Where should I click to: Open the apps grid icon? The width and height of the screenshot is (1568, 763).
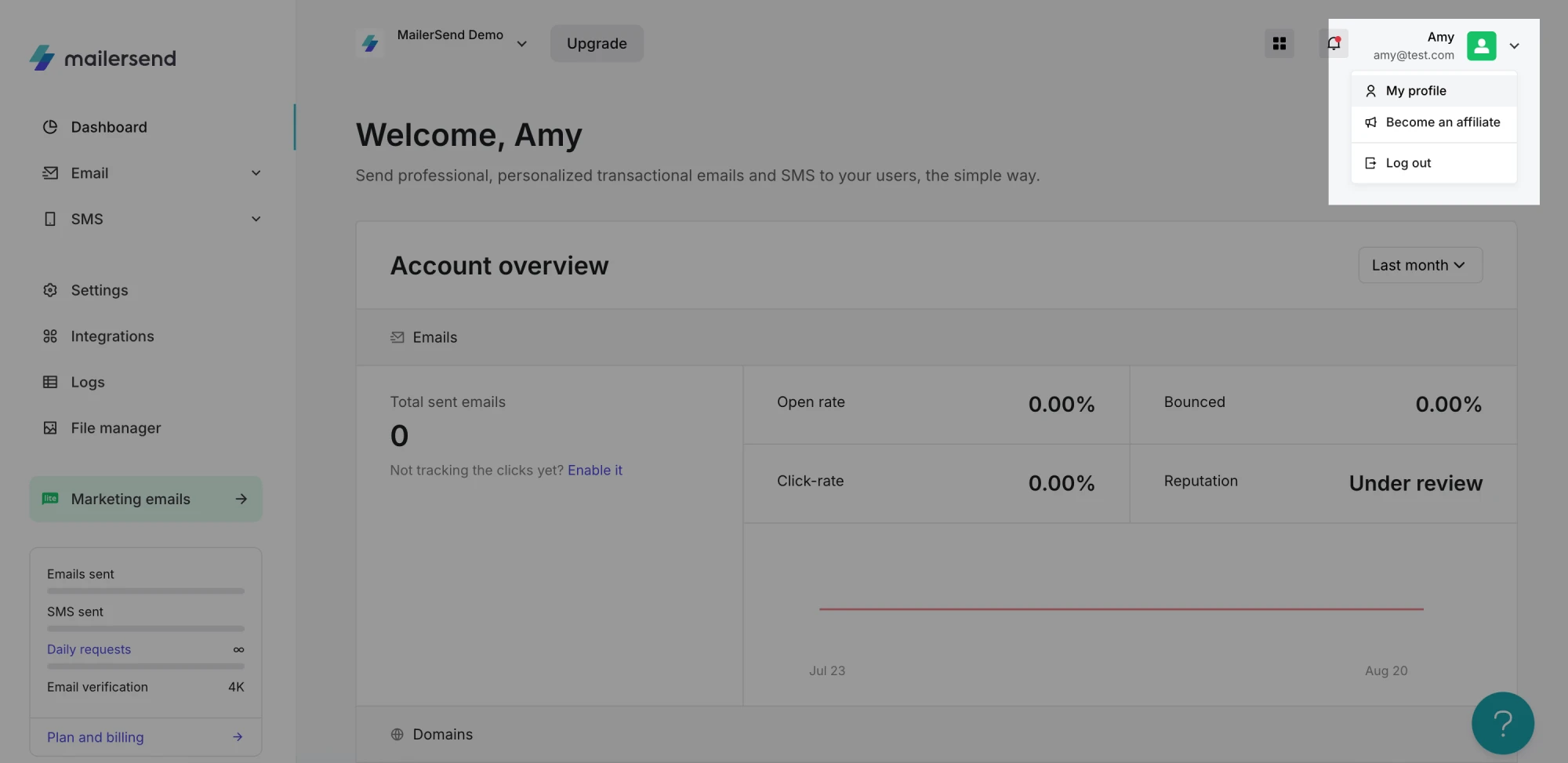pos(1279,44)
